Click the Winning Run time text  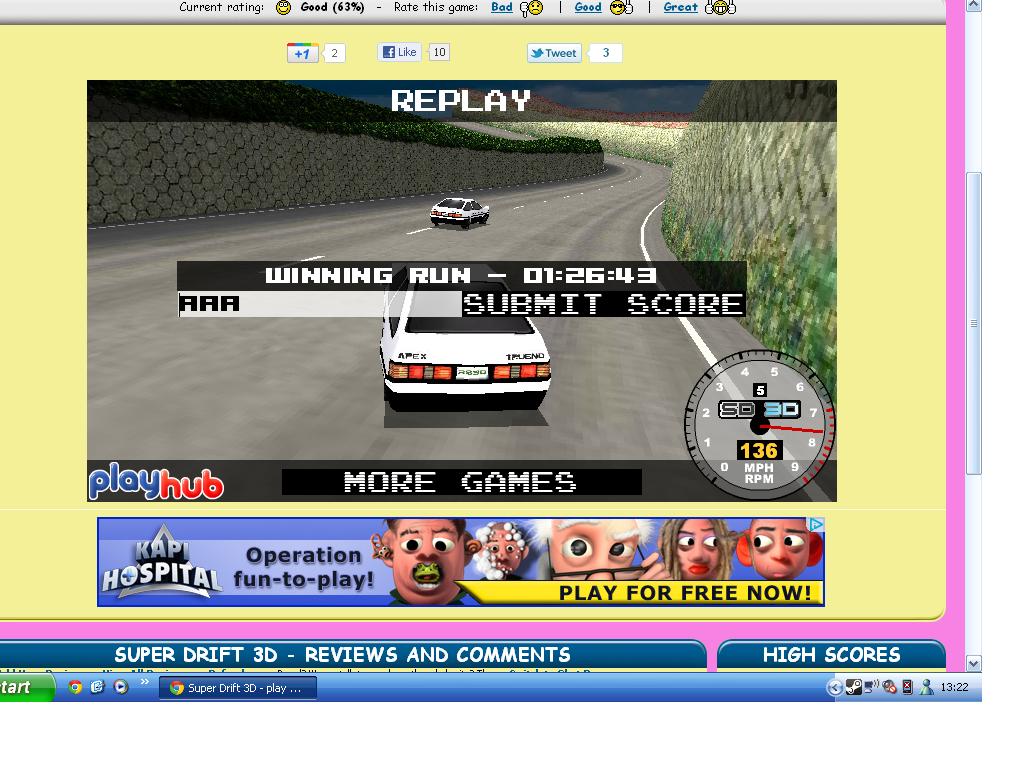point(460,275)
